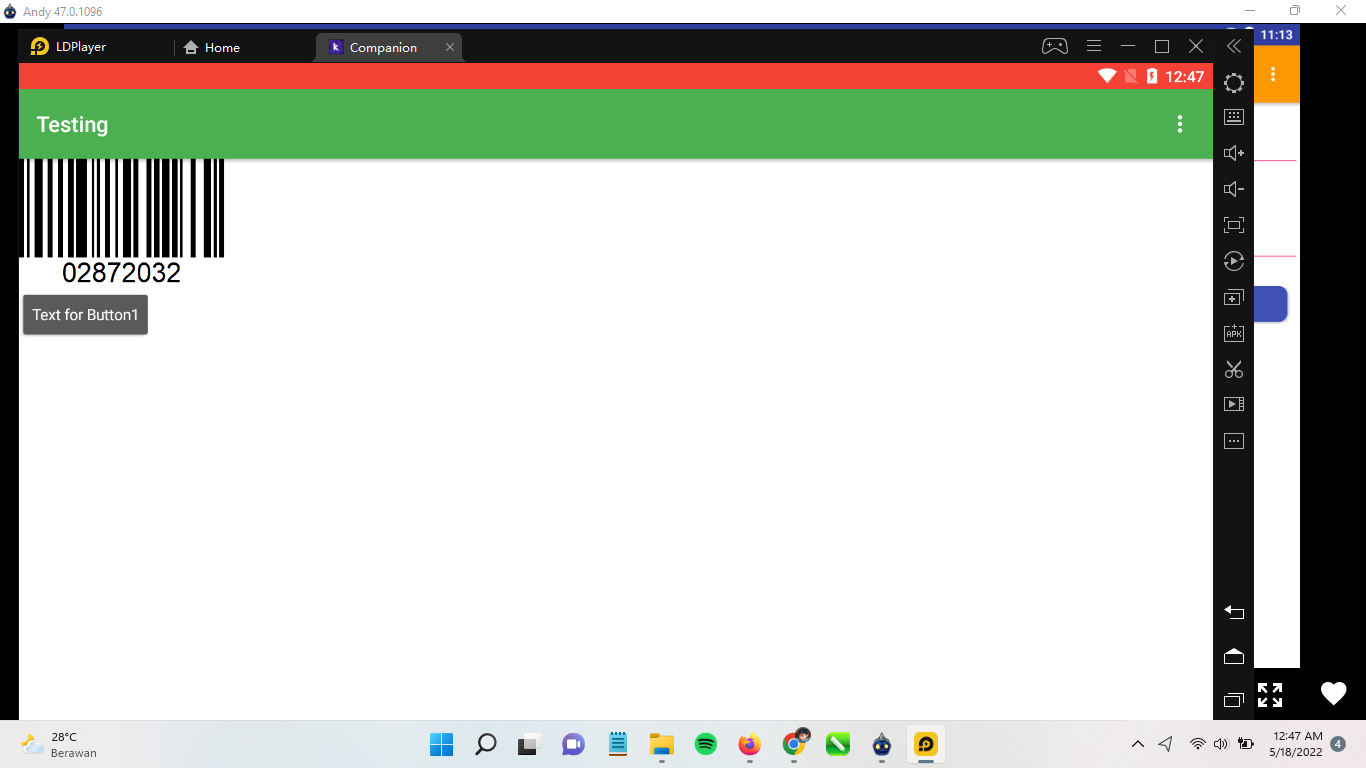Click the barcode image 02872032
Viewport: 1366px width, 768px height.
[122, 222]
